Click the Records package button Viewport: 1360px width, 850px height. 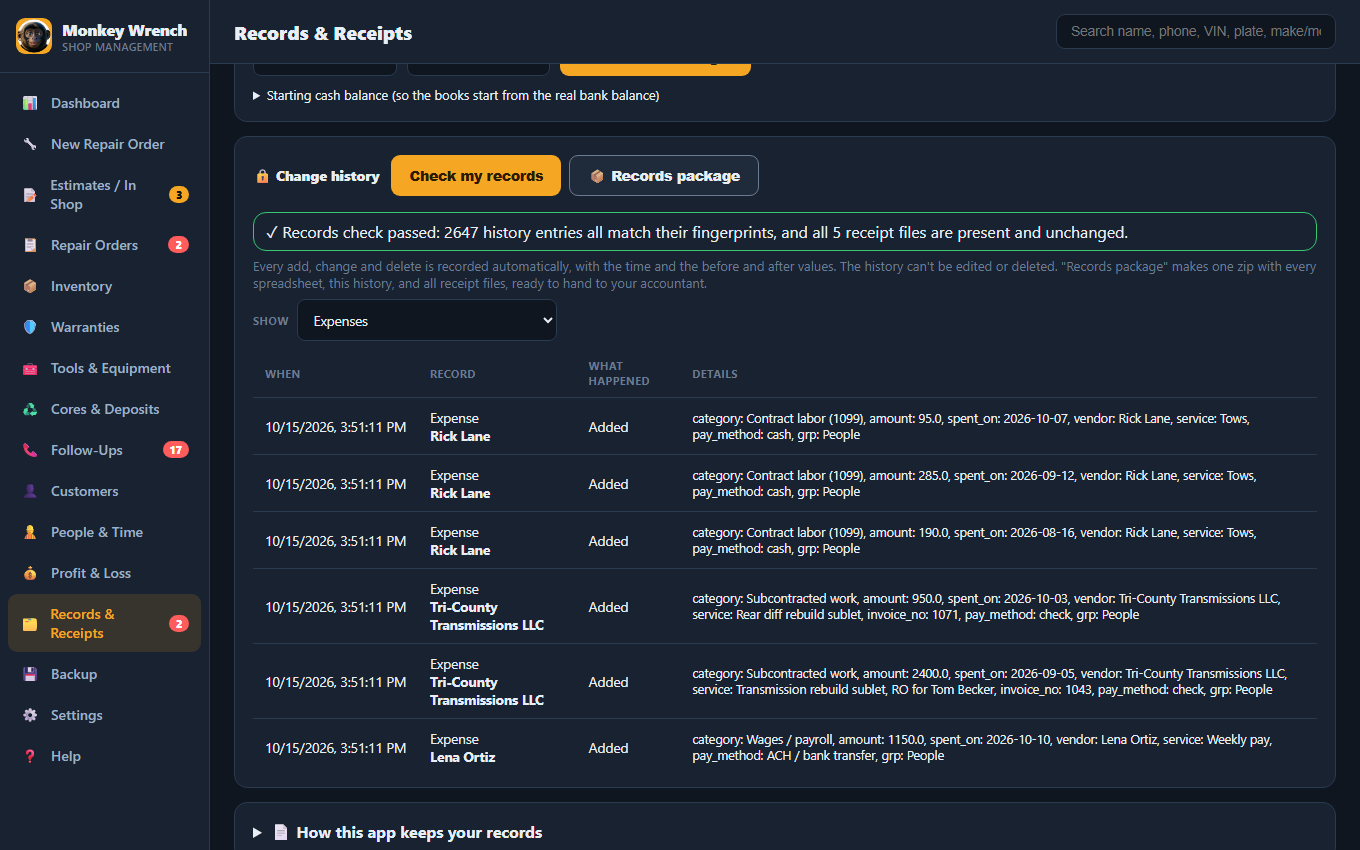coord(664,176)
